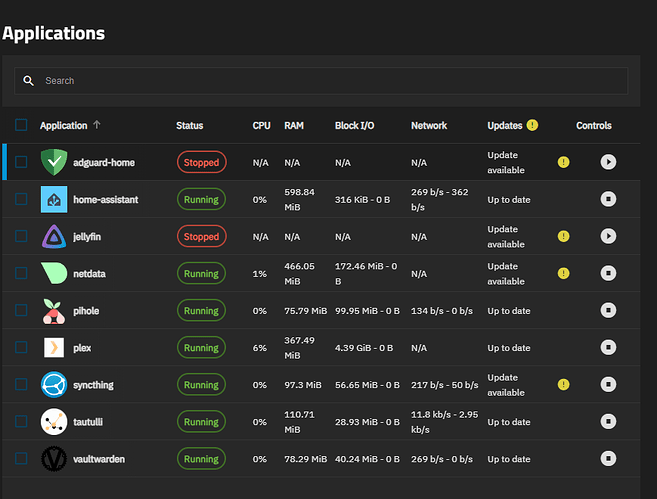Click the 4.39 GiB - 0 B value

(364, 348)
